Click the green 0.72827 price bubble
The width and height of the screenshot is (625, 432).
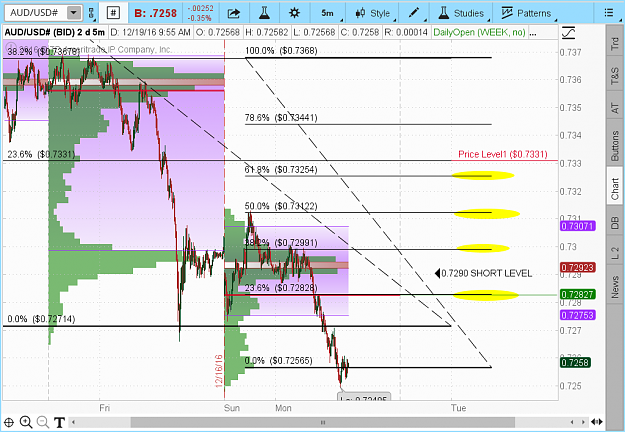point(578,295)
